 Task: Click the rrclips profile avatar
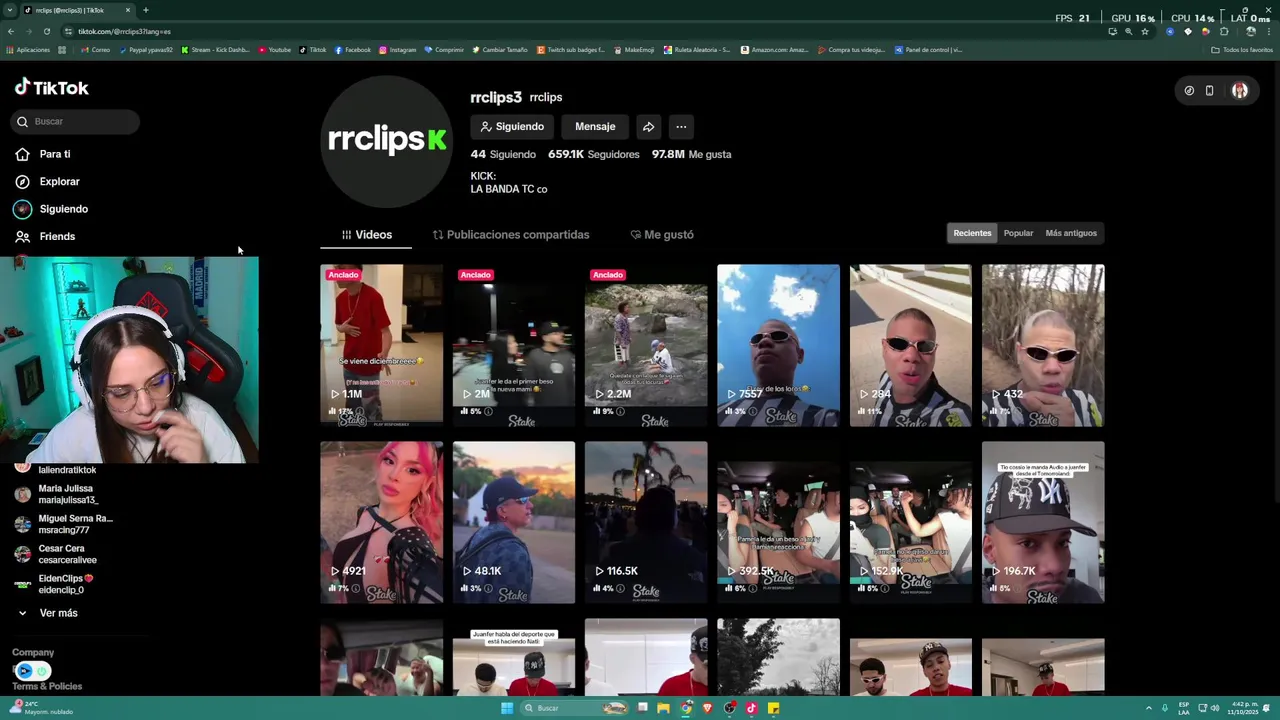(387, 141)
